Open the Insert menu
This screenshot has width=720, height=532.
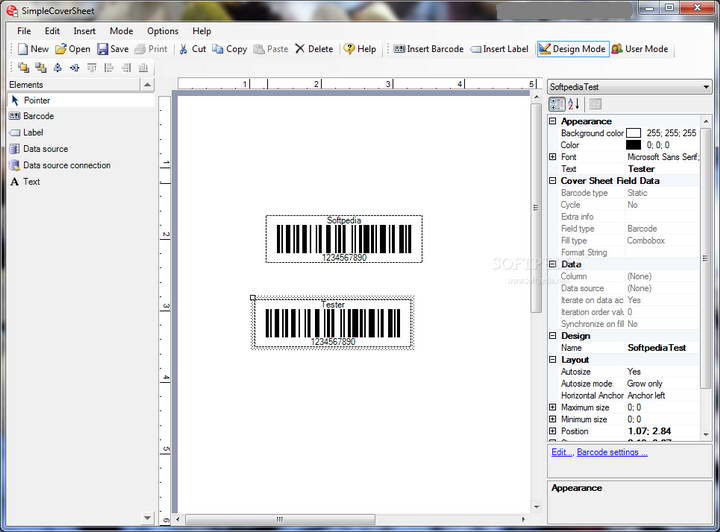85,31
